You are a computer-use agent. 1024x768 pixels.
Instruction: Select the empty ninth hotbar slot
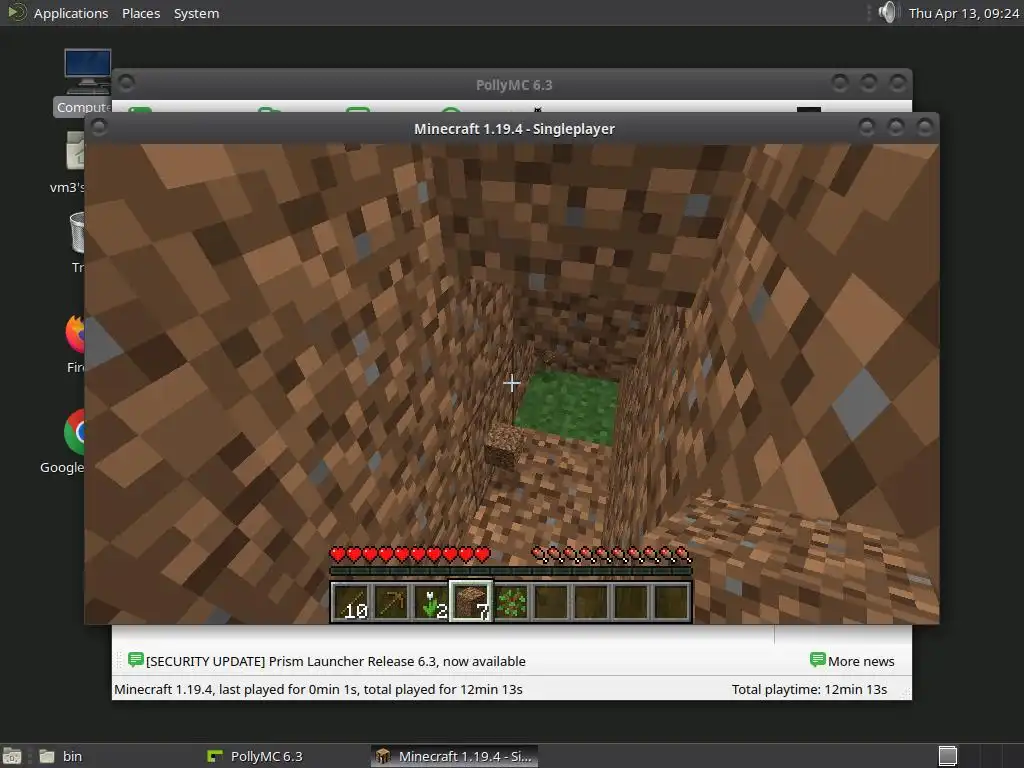click(x=671, y=601)
